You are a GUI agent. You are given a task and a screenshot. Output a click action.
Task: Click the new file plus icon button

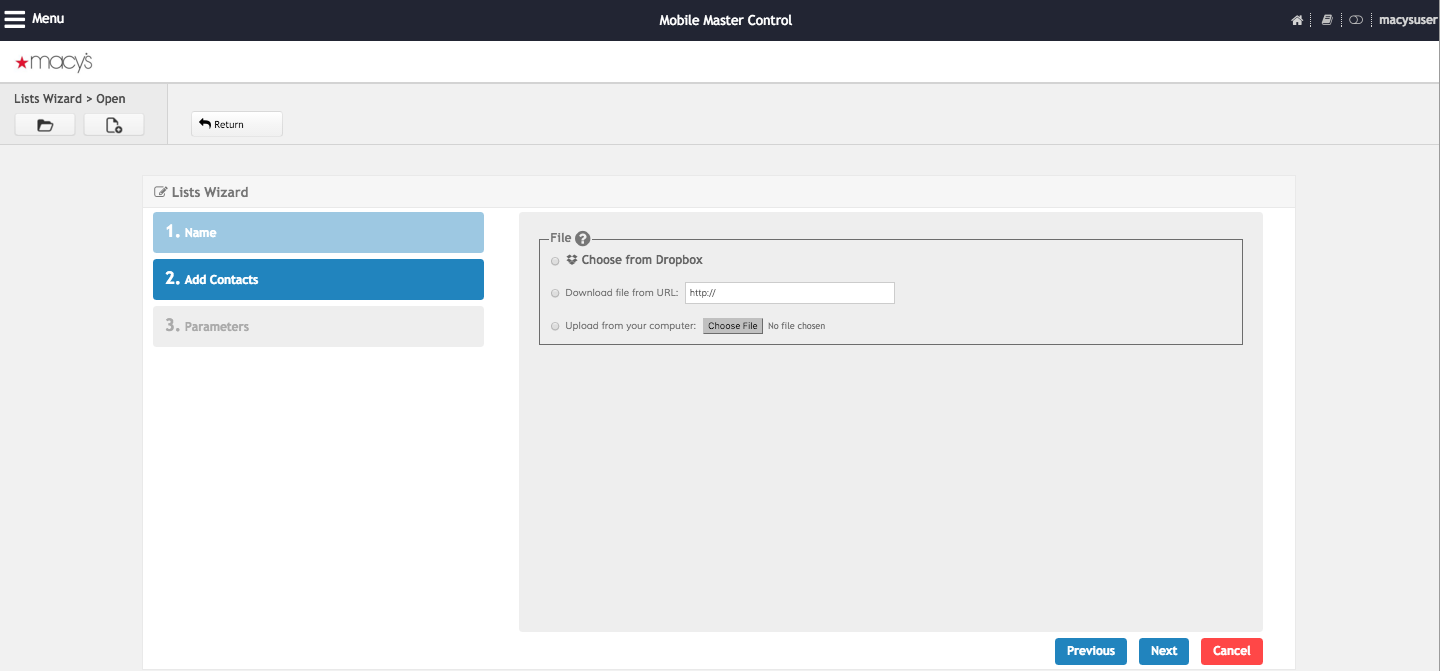(x=114, y=125)
